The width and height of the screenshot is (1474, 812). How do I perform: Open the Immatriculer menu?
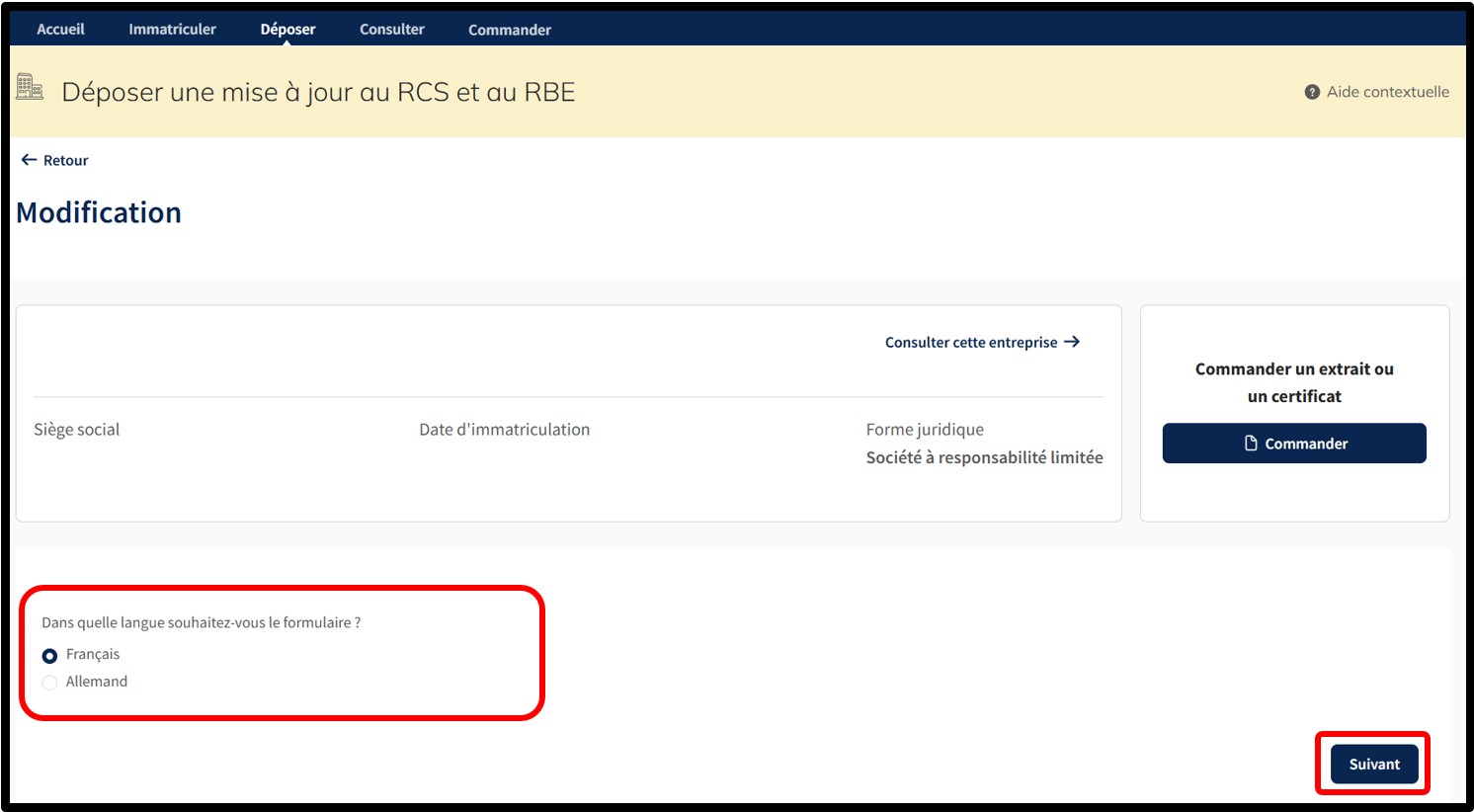coord(172,29)
